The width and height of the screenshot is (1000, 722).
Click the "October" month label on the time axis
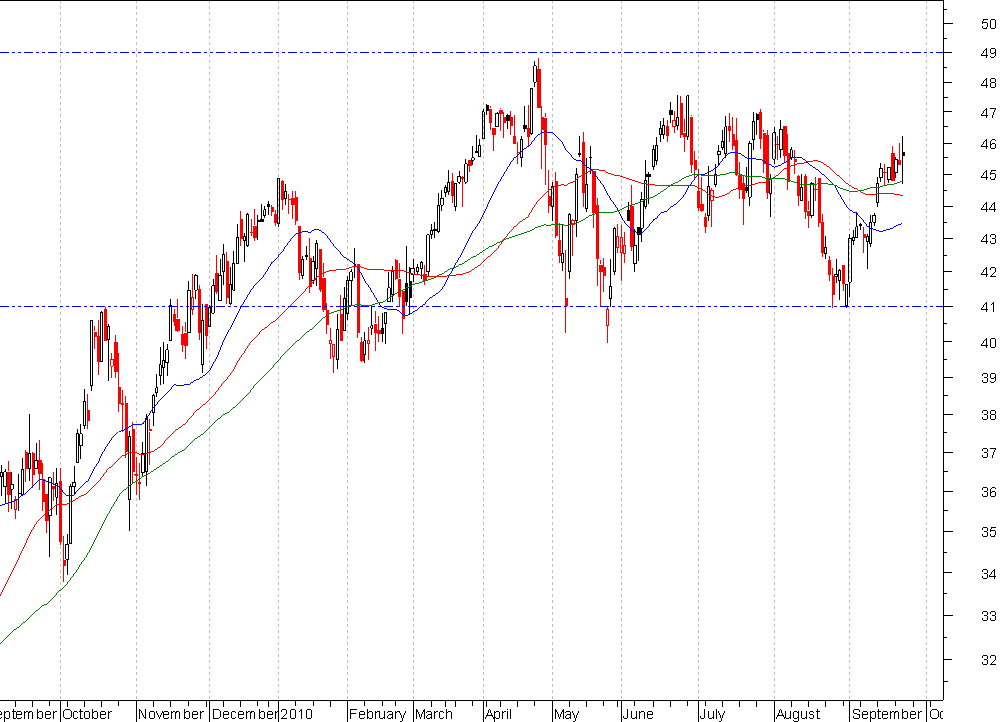click(87, 714)
